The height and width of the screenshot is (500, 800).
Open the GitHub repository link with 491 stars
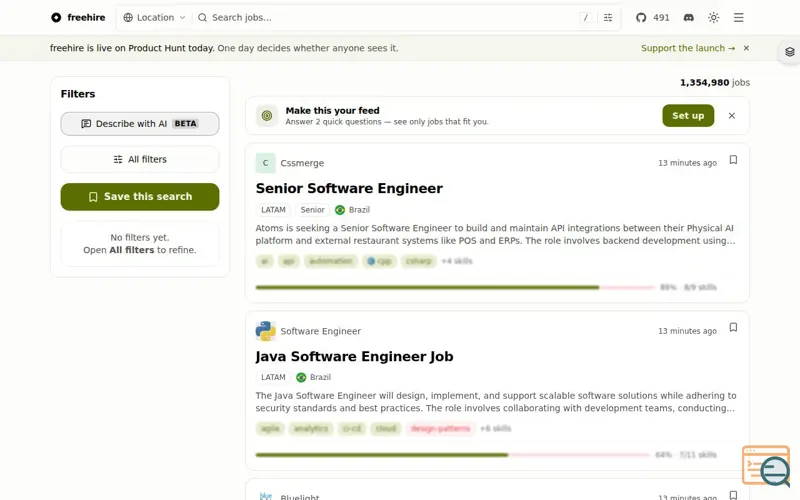(653, 17)
